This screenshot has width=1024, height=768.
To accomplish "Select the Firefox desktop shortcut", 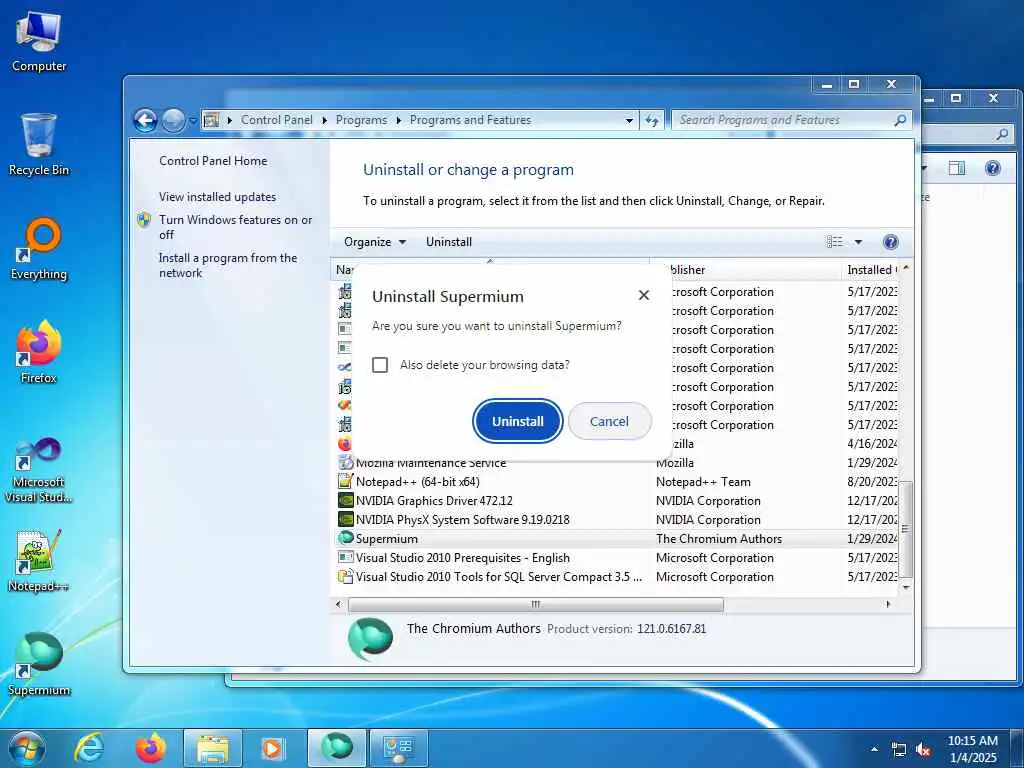I will pyautogui.click(x=39, y=353).
